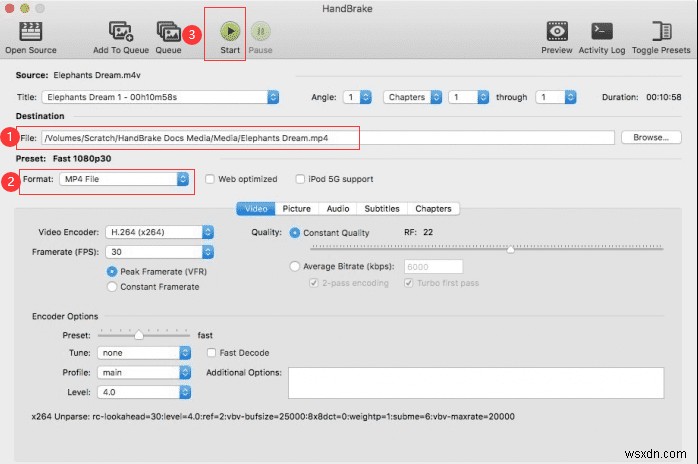Click the Browse... button

click(x=651, y=137)
